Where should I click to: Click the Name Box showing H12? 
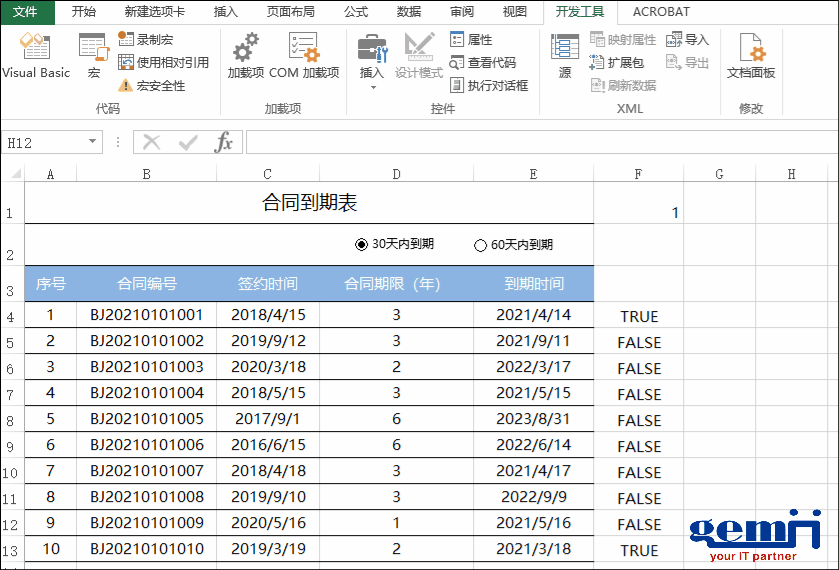point(45,142)
